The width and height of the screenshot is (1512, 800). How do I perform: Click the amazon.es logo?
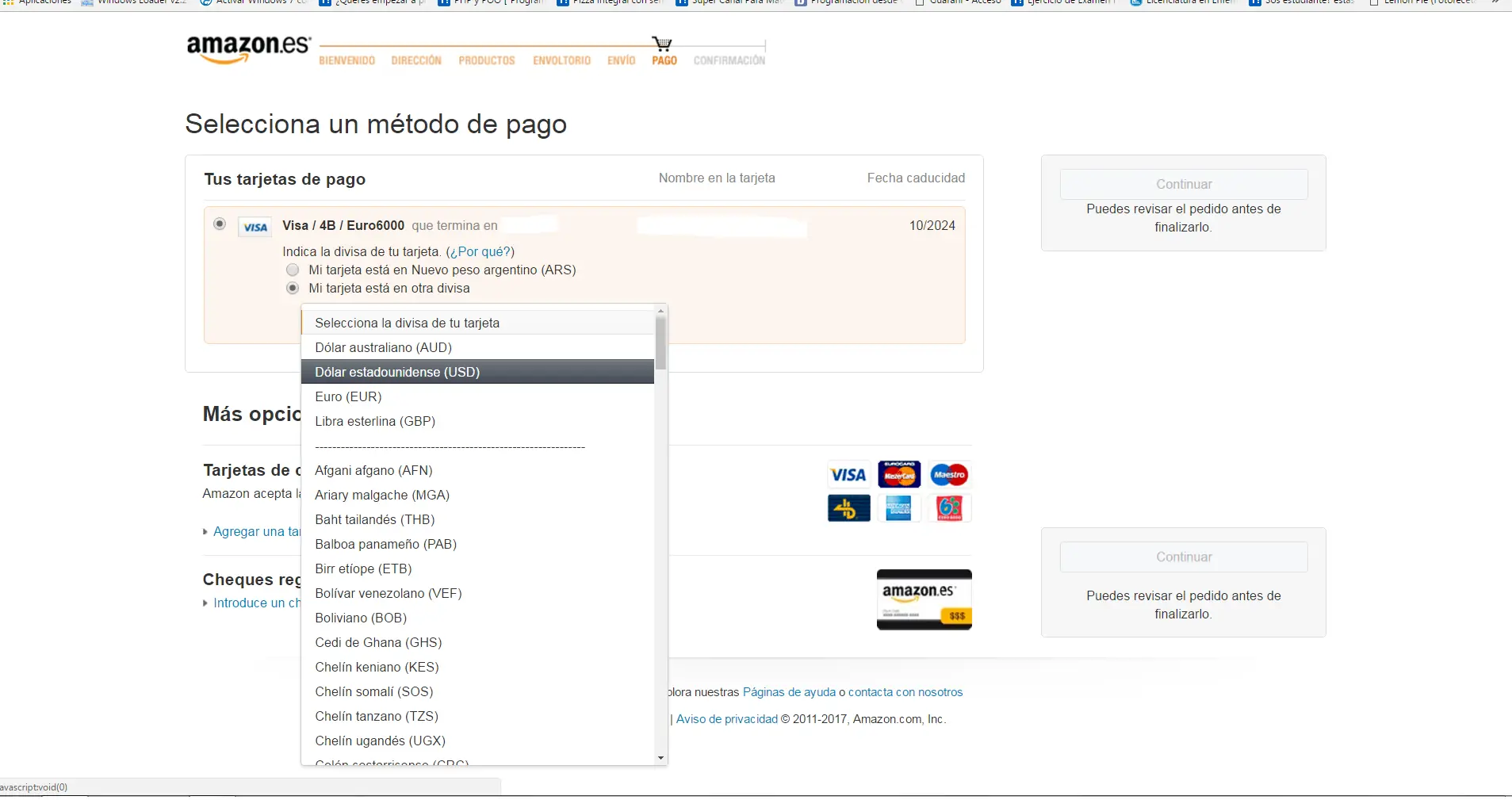pos(249,48)
